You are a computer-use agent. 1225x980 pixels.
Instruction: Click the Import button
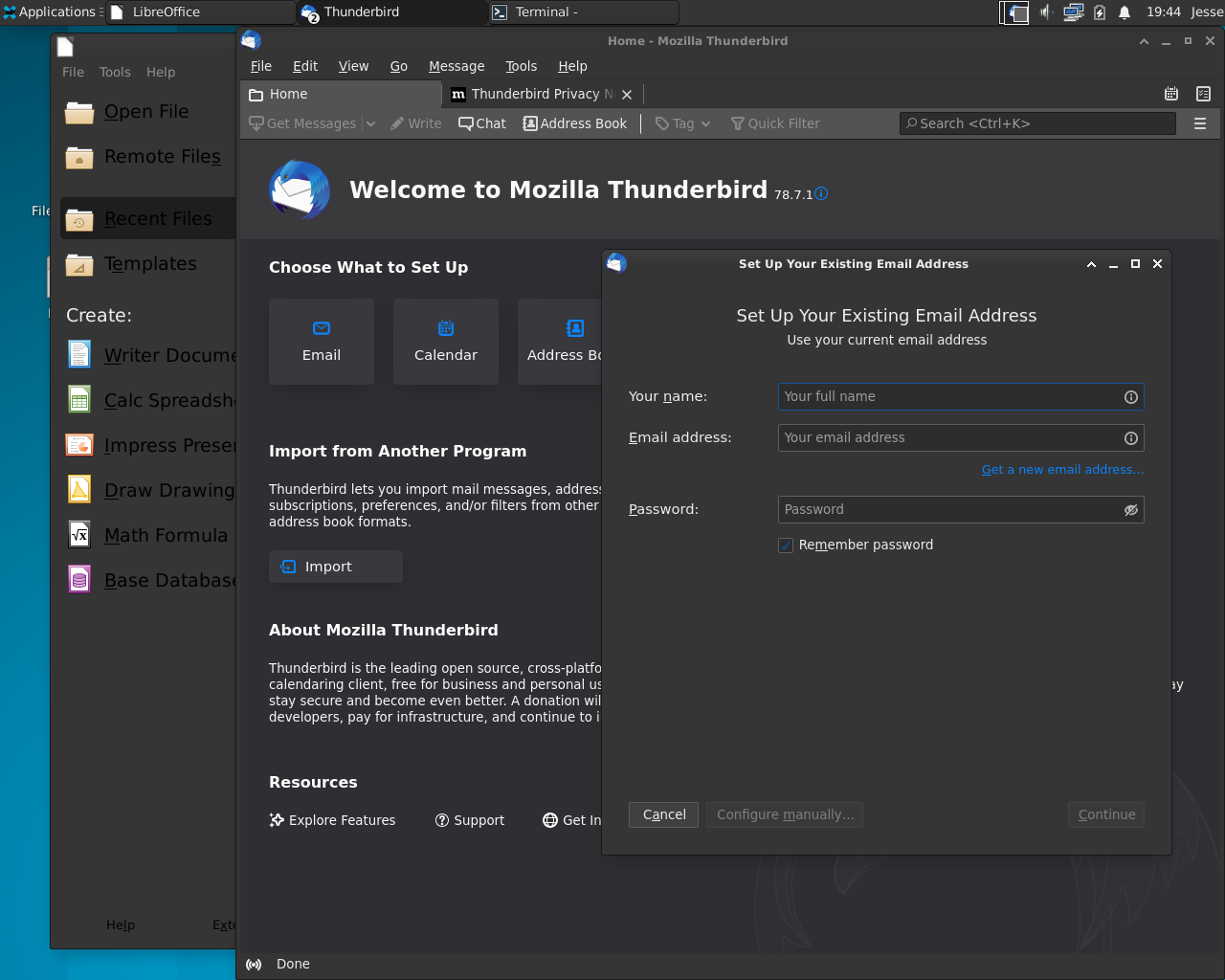(x=336, y=567)
